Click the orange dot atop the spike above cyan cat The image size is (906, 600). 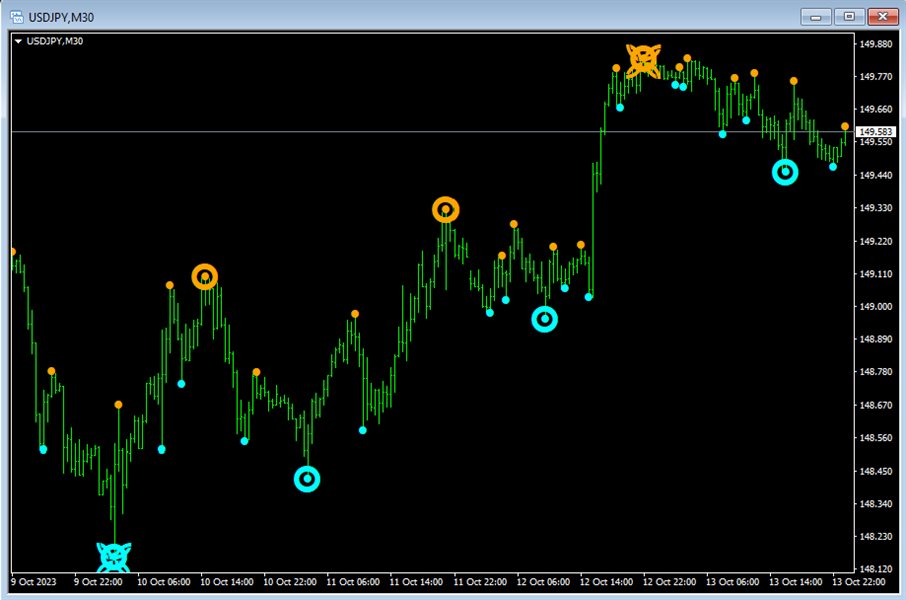(x=118, y=405)
